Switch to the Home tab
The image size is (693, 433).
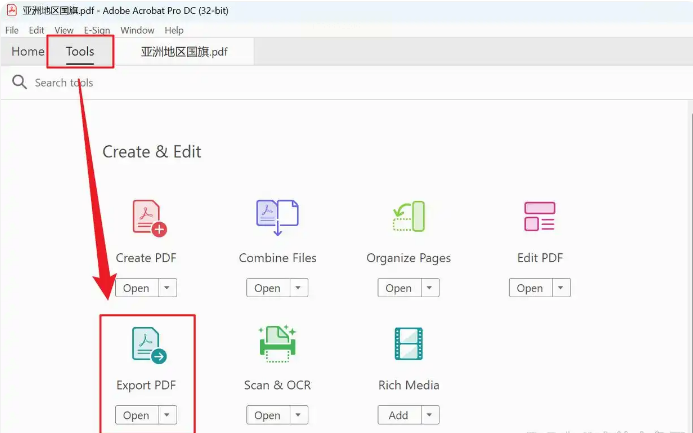click(28, 52)
